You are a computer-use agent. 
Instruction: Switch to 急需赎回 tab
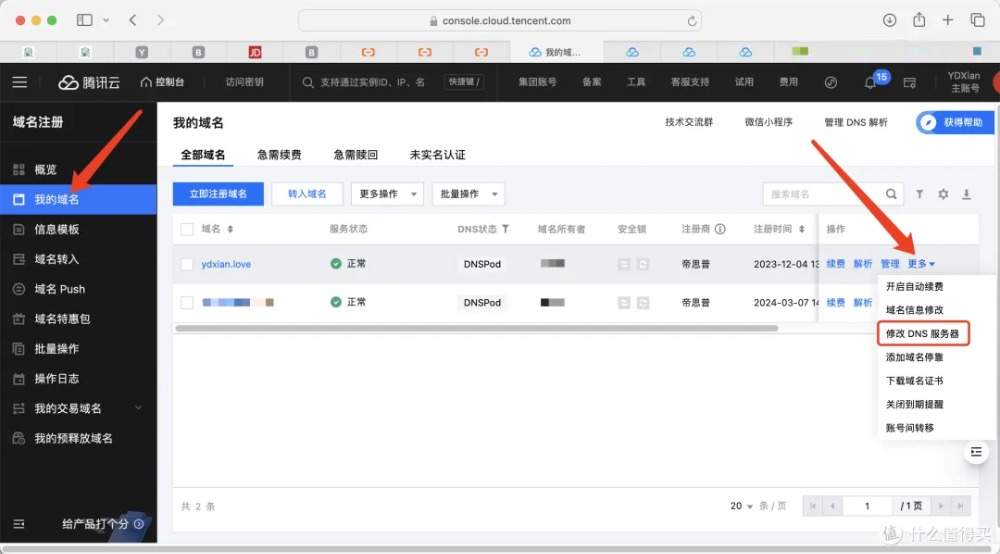[x=356, y=154]
